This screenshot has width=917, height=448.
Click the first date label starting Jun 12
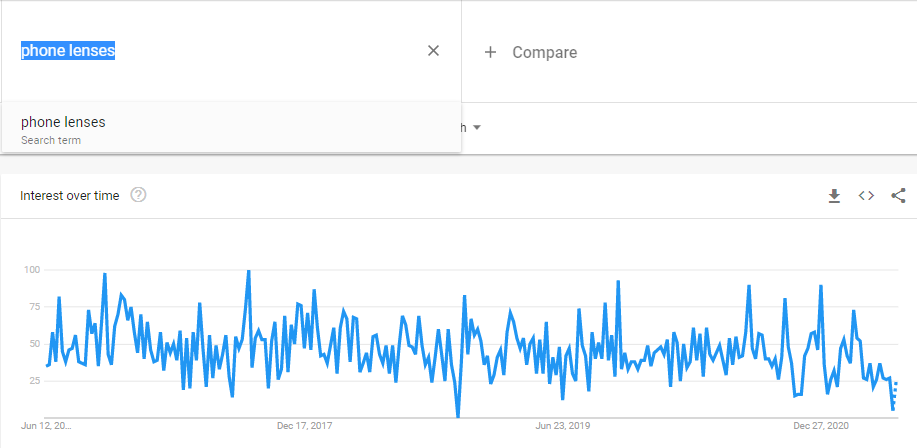tap(46, 425)
